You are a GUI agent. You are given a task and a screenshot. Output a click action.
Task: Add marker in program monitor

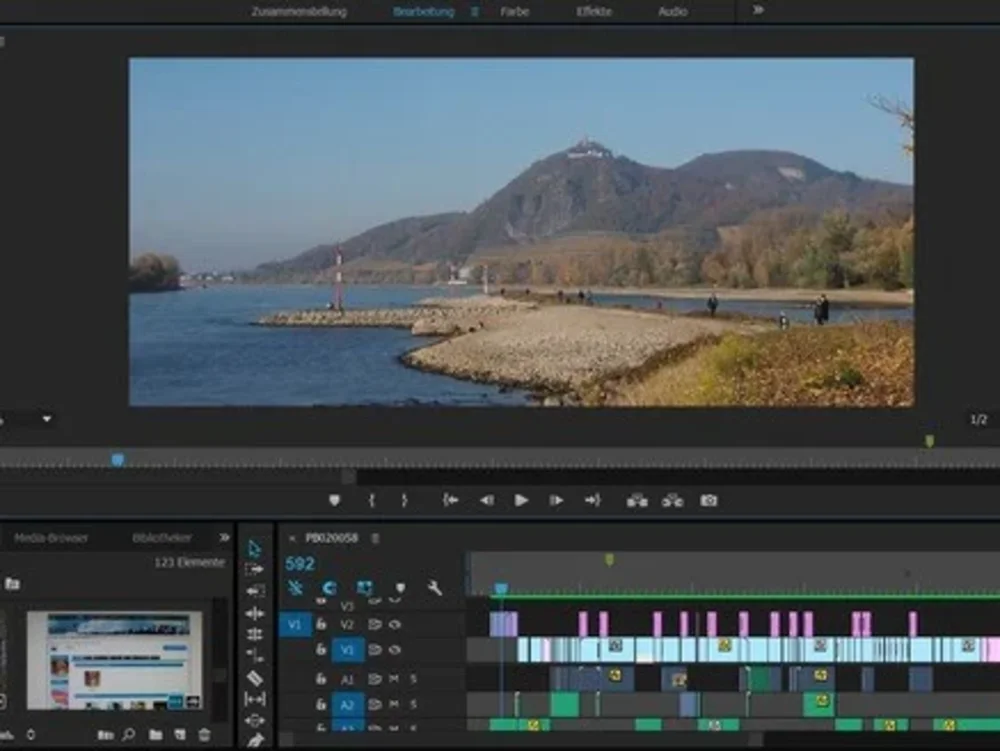334,500
